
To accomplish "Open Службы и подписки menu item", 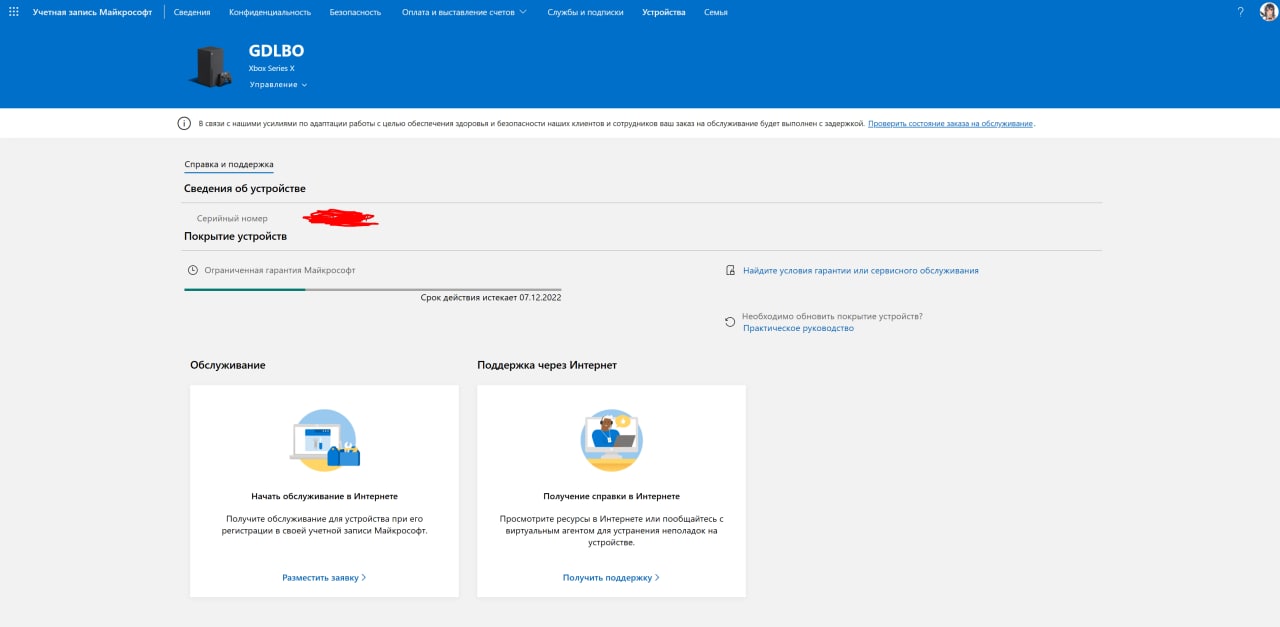I will 585,12.
